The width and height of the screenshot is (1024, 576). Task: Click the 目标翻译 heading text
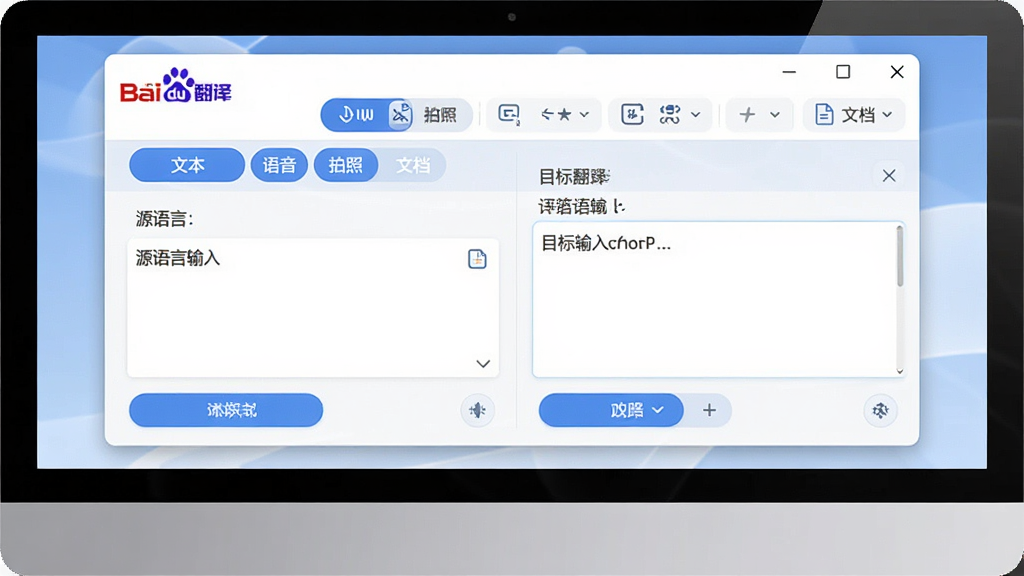[575, 176]
